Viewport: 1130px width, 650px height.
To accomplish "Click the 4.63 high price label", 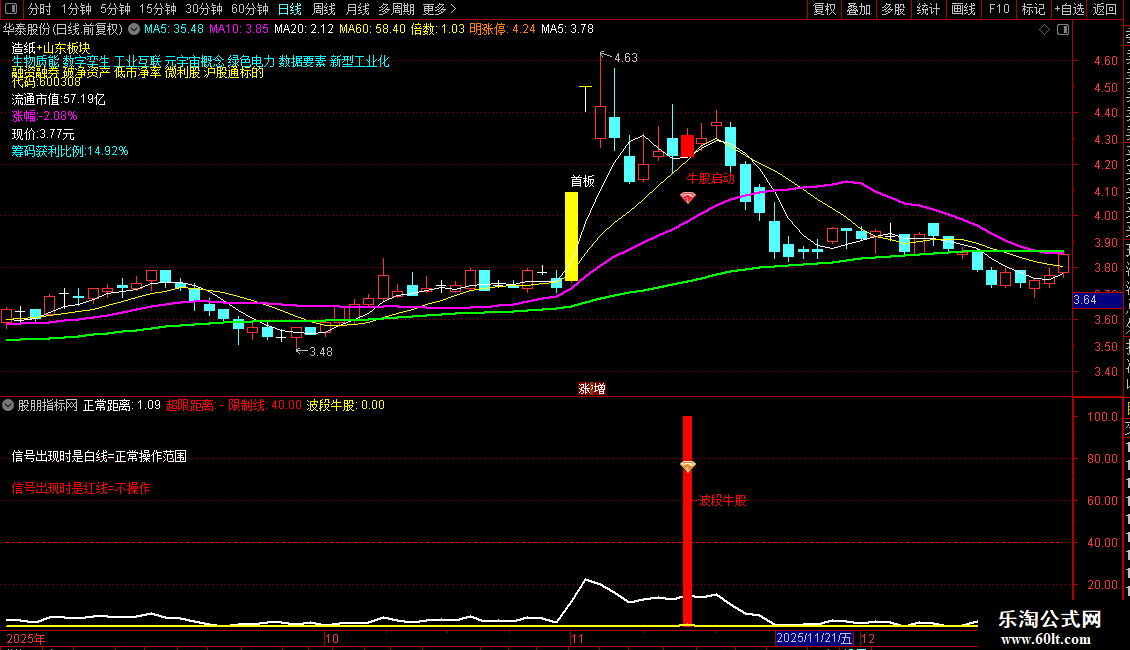I will pos(626,58).
